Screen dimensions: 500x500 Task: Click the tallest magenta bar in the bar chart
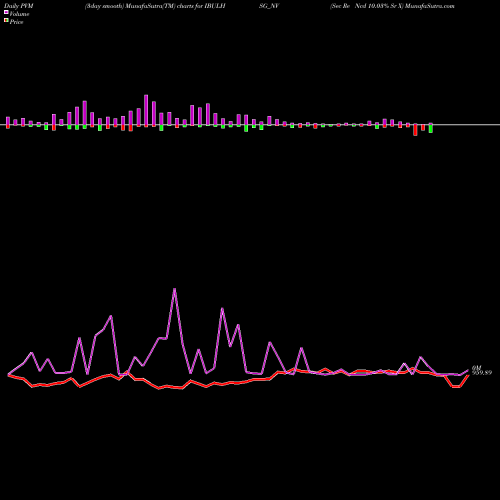click(146, 110)
